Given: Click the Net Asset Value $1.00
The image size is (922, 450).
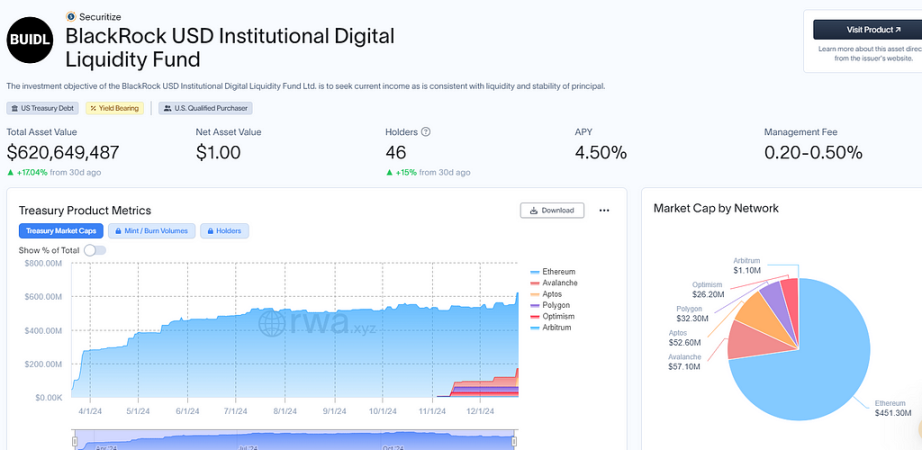Looking at the screenshot, I should (x=218, y=153).
